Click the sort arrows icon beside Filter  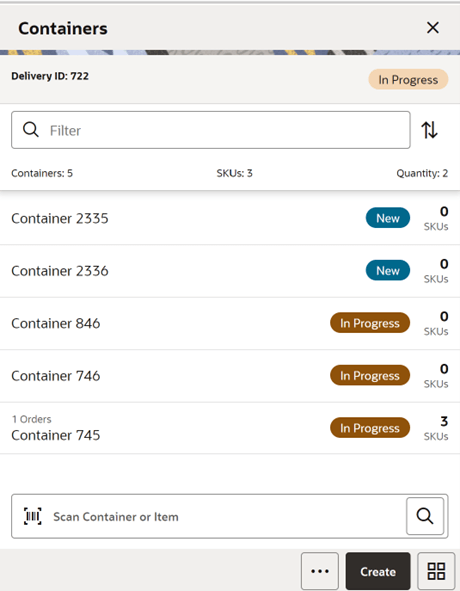[x=429, y=130]
